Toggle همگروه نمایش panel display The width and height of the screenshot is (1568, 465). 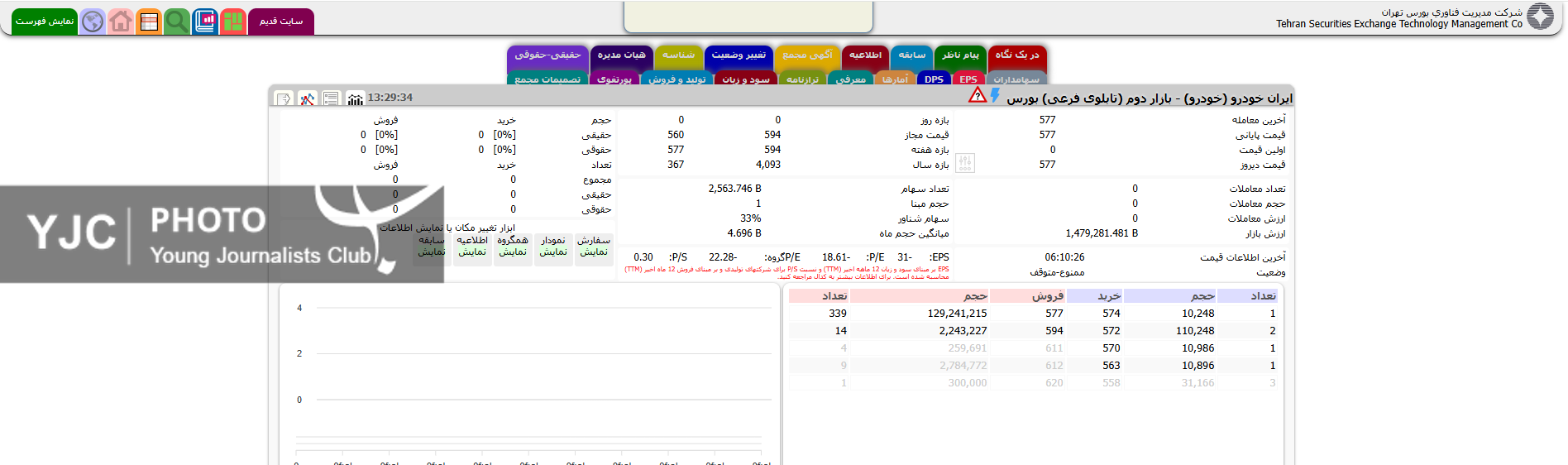coord(513,249)
